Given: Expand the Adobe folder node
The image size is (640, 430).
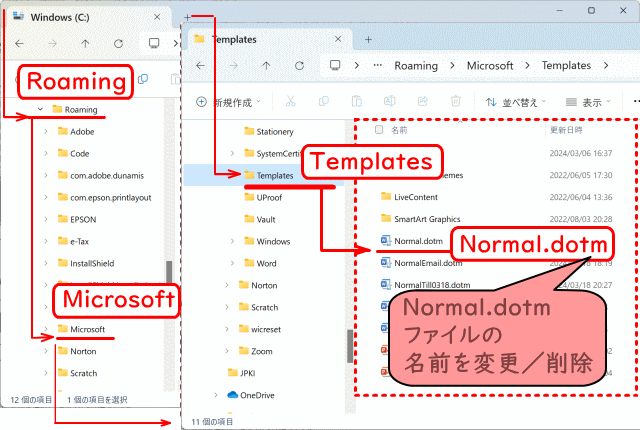Looking at the screenshot, I should point(46,131).
